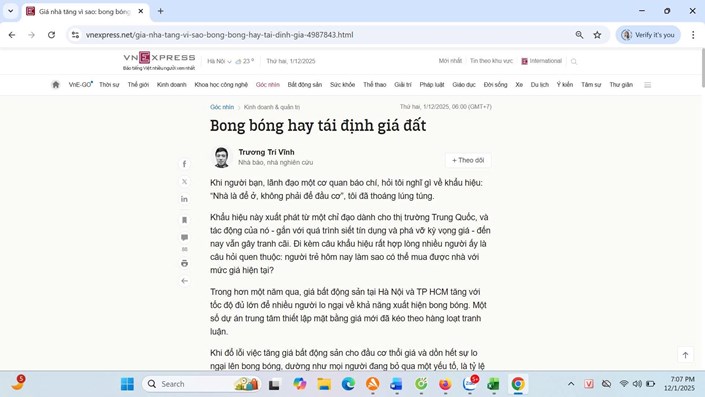
Task: Open the Tâm sự section
Action: point(591,85)
